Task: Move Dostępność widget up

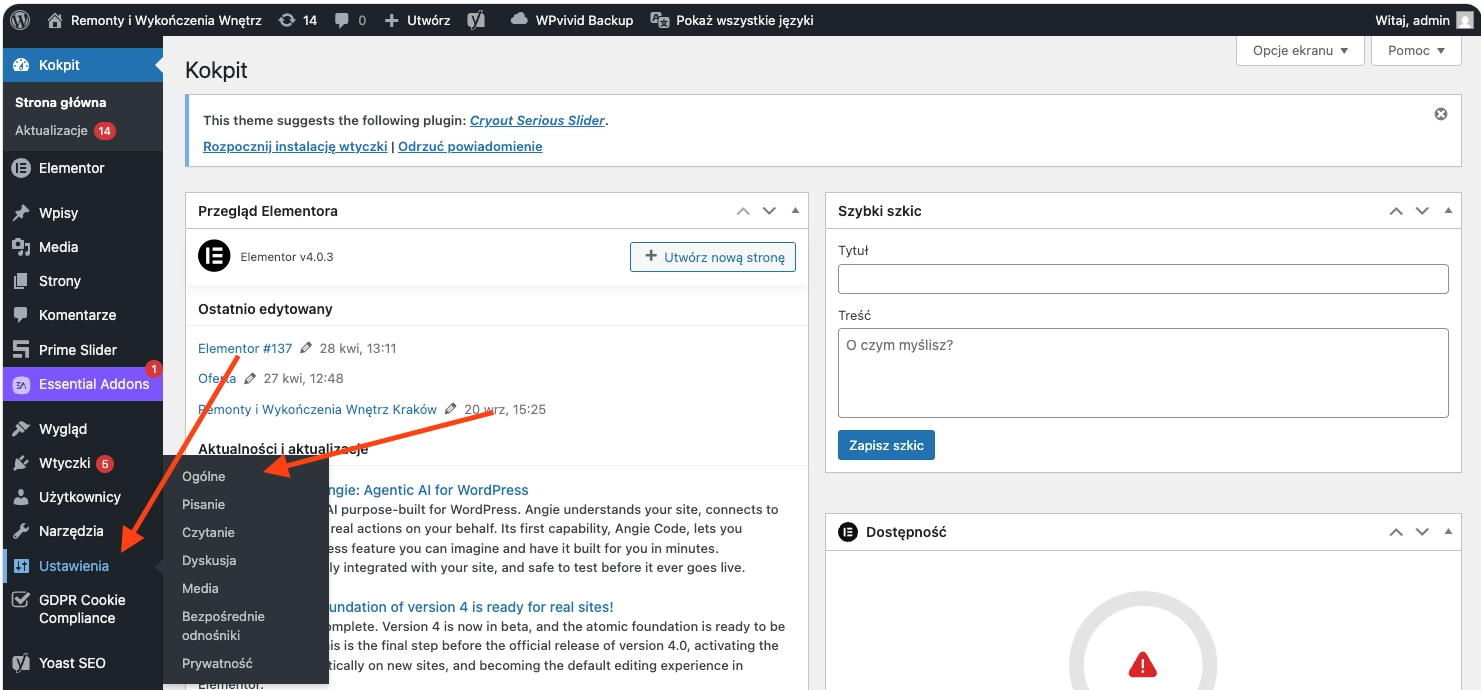Action: pyautogui.click(x=1396, y=532)
